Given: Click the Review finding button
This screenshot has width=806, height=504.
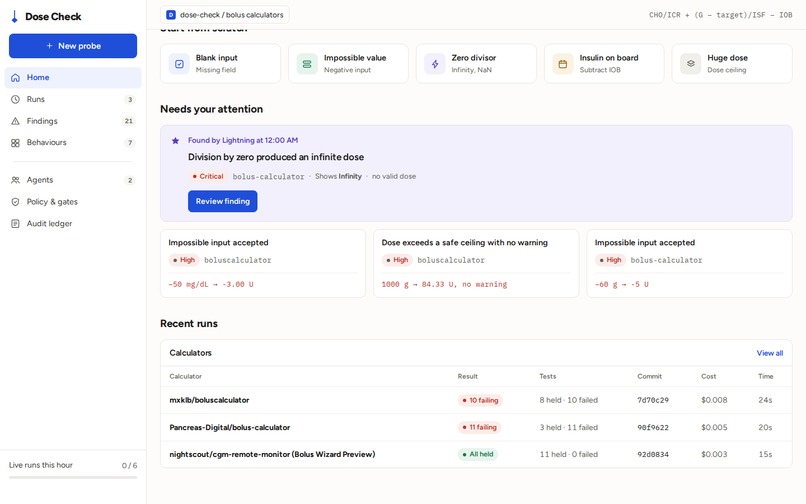Looking at the screenshot, I should point(223,201).
